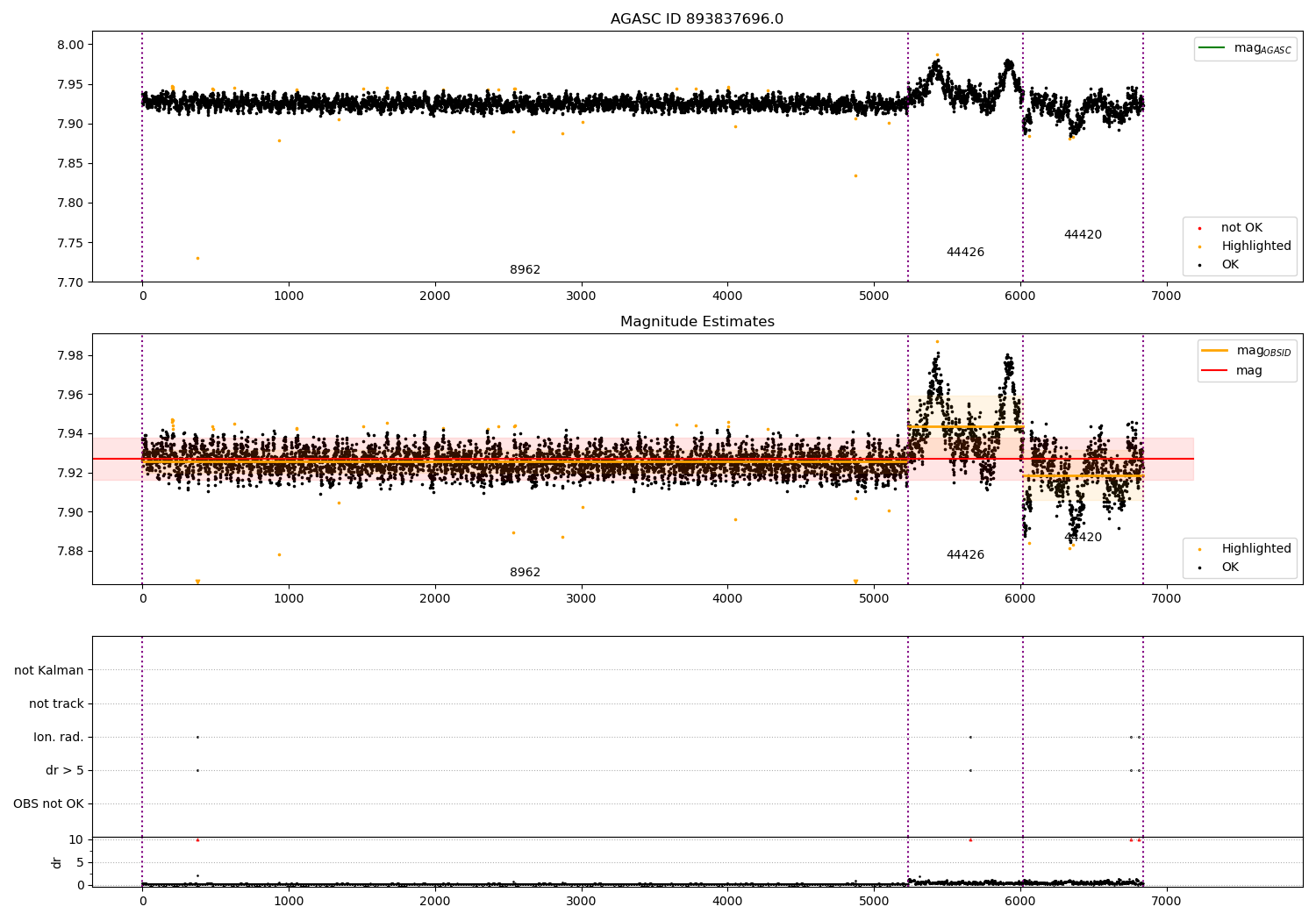Click the '5000' x-tick of the bottom plot
The height and width of the screenshot is (921, 1316).
pyautogui.click(x=874, y=902)
